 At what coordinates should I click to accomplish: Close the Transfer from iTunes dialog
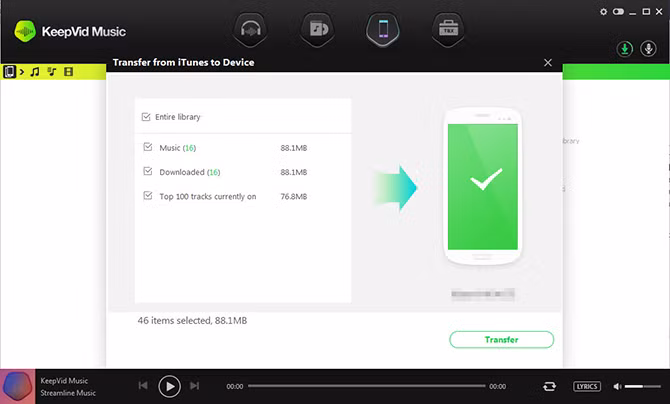[547, 63]
